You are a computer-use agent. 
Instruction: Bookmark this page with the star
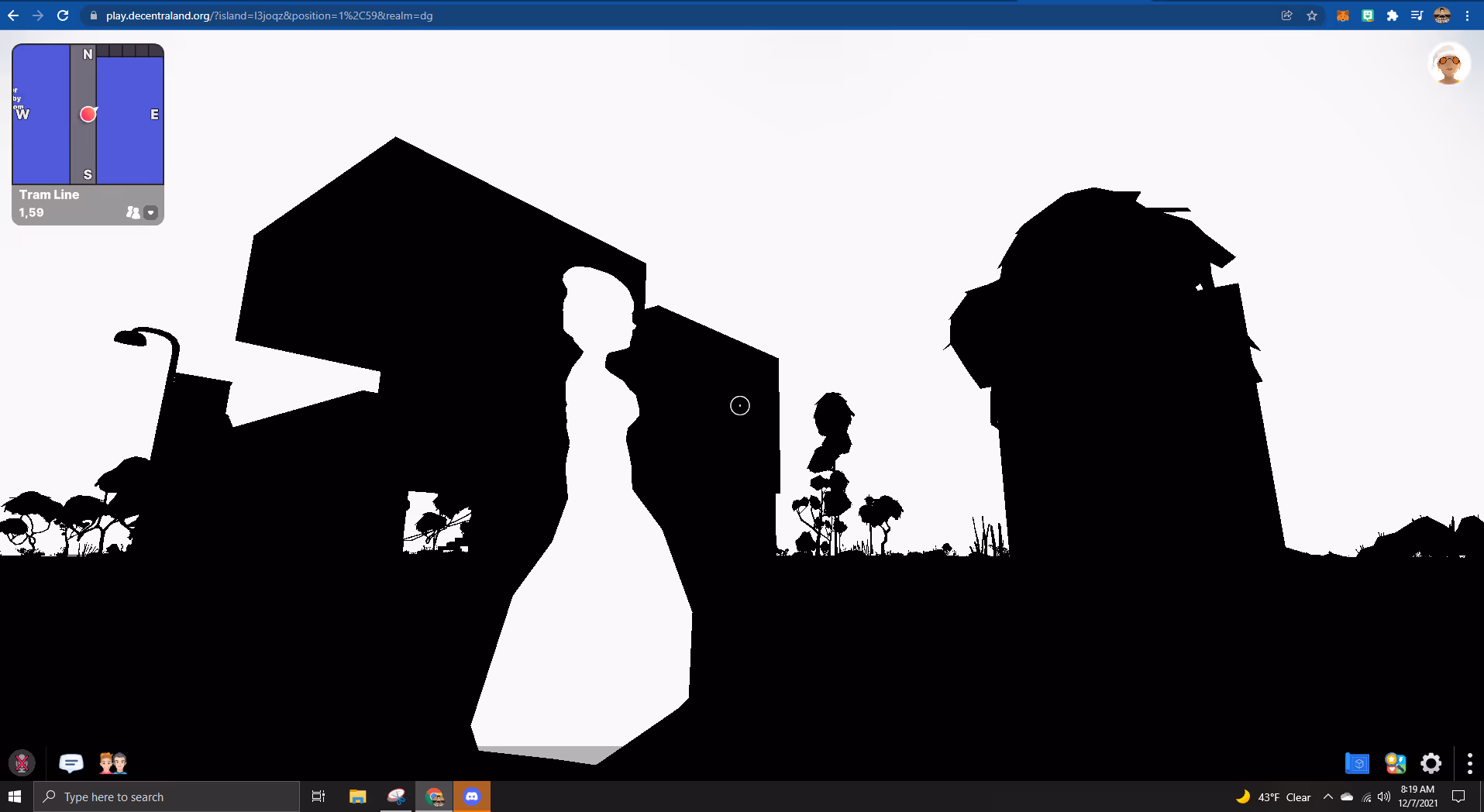[x=1312, y=15]
